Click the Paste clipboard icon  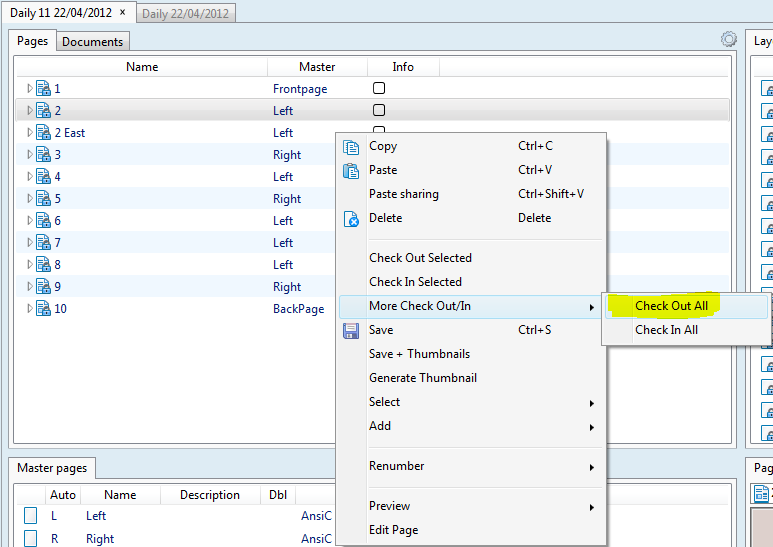coord(351,171)
